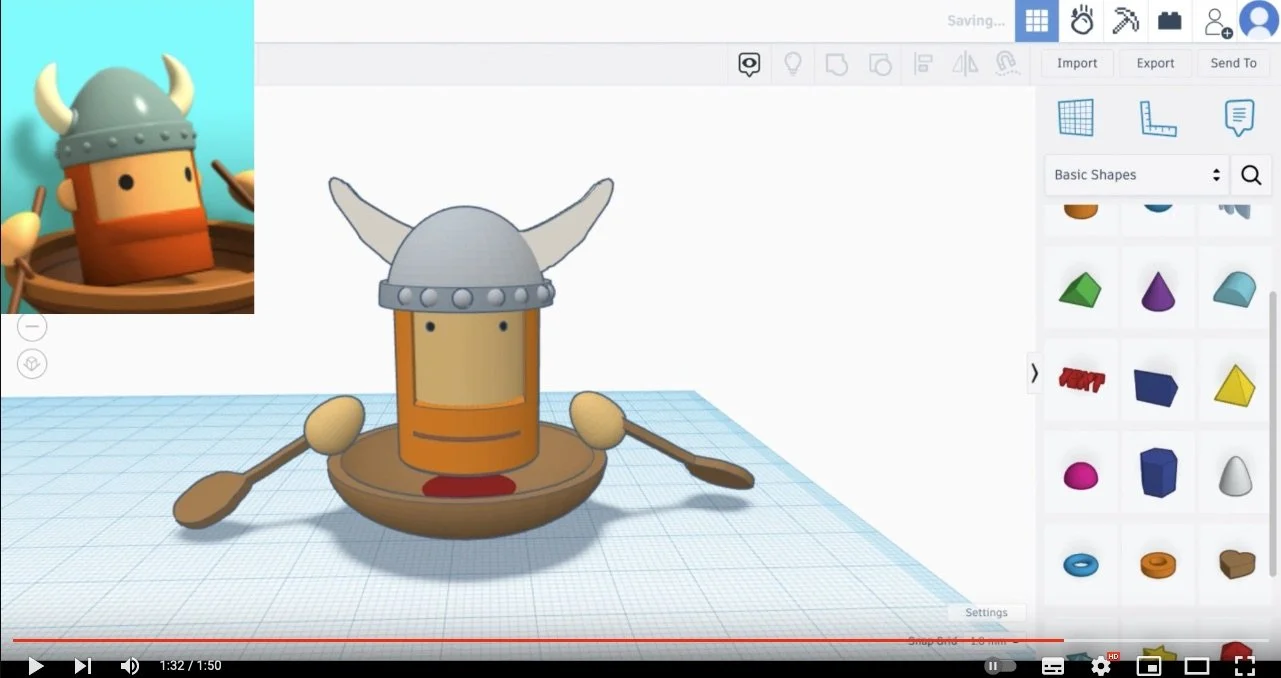This screenshot has height=678, width=1281.
Task: Pick the magenta Half Sphere shape
Action: [1080, 476]
